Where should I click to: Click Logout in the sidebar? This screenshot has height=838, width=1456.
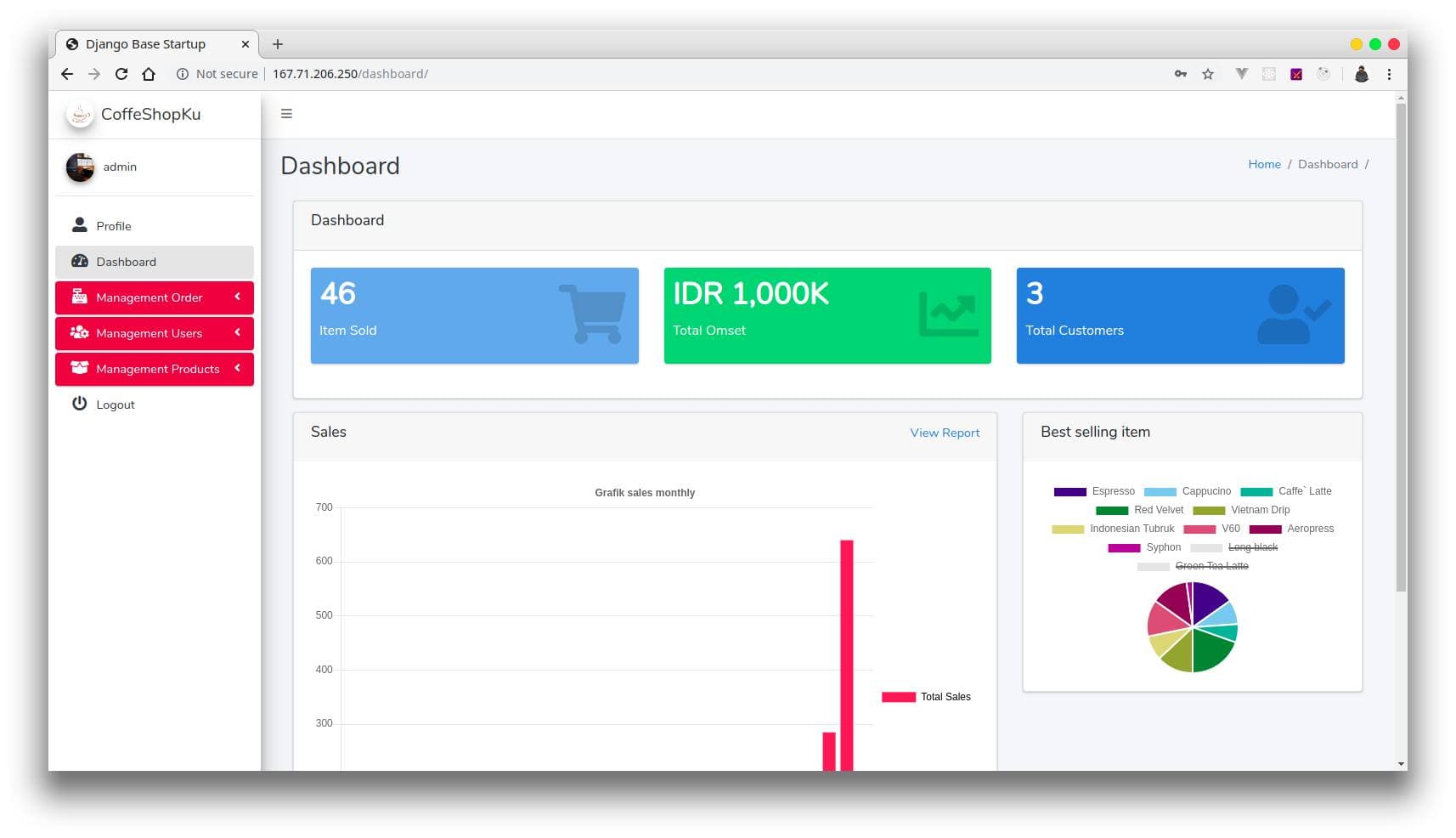point(155,405)
